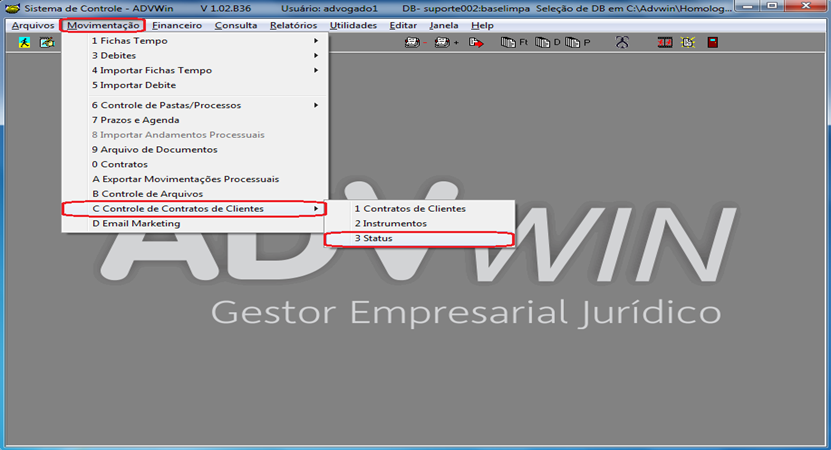Click the ADVWin title bar app icon
Image resolution: width=831 pixels, height=450 pixels.
(12, 8)
